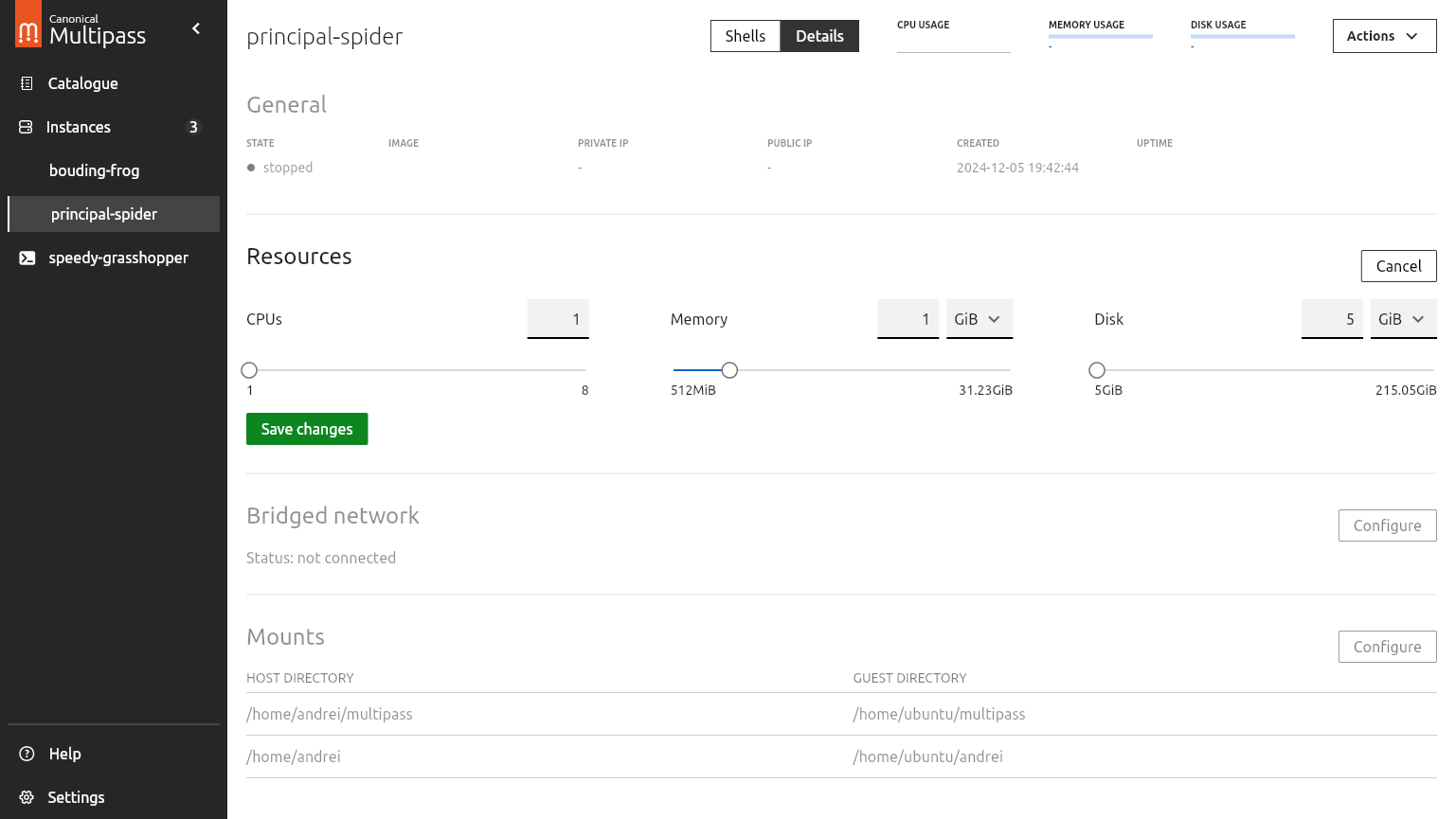
Task: Configure the Bridged network
Action: tap(1387, 525)
